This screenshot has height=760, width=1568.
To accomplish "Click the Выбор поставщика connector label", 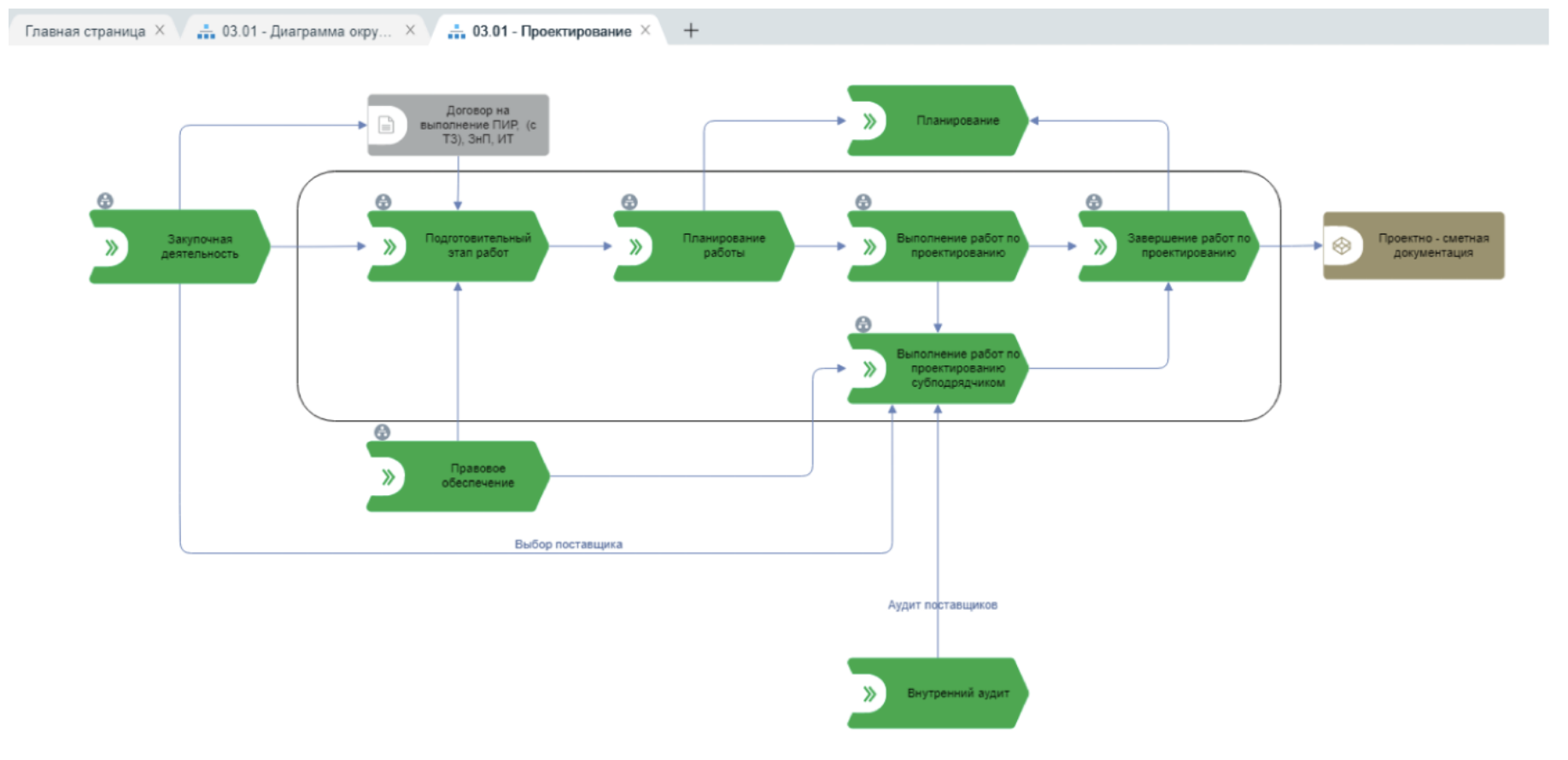I will point(568,544).
